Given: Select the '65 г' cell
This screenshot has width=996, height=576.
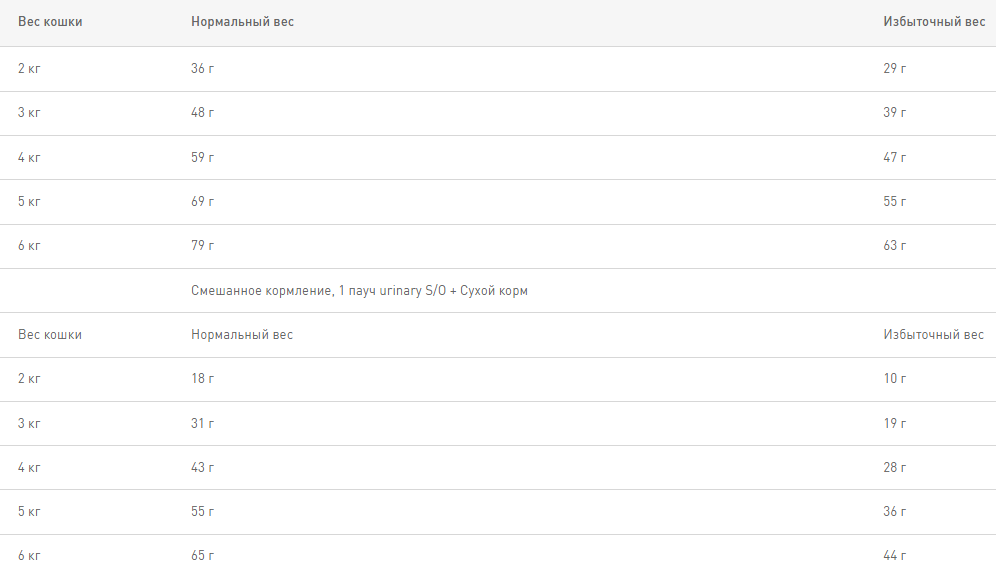Looking at the screenshot, I should click(x=203, y=556).
